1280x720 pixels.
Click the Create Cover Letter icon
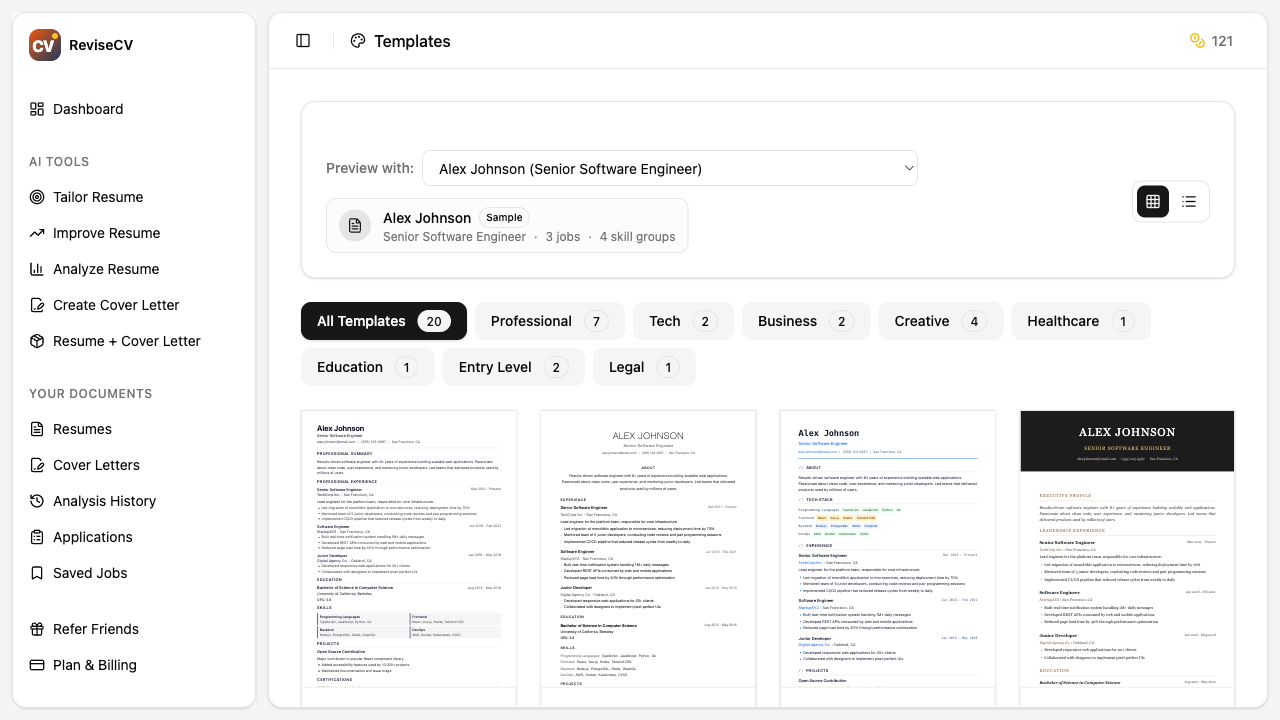click(x=34, y=305)
